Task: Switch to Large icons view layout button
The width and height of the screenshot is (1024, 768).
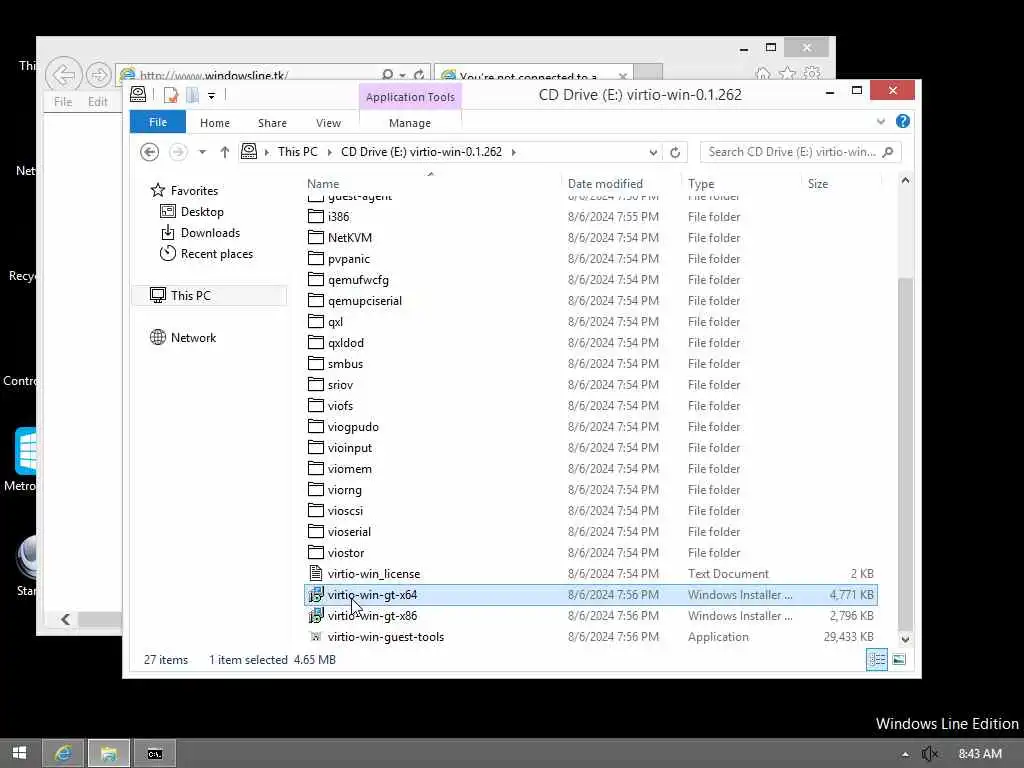Action: (x=899, y=660)
